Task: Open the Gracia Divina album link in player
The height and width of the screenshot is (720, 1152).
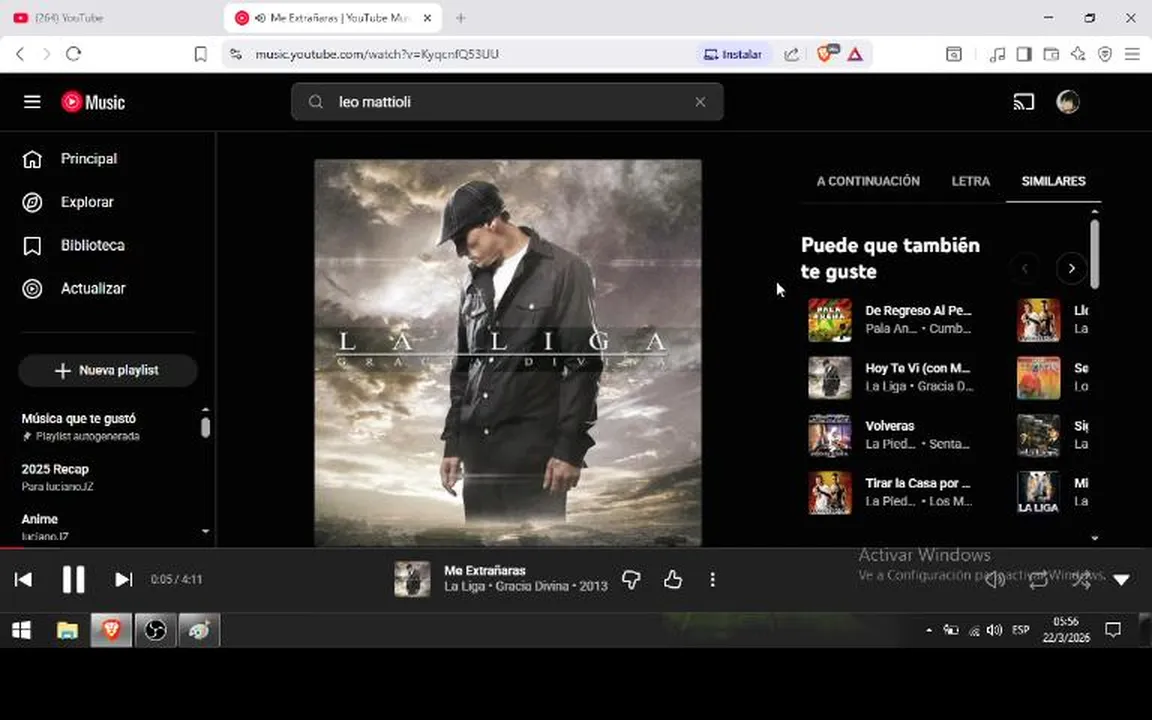Action: coord(532,586)
